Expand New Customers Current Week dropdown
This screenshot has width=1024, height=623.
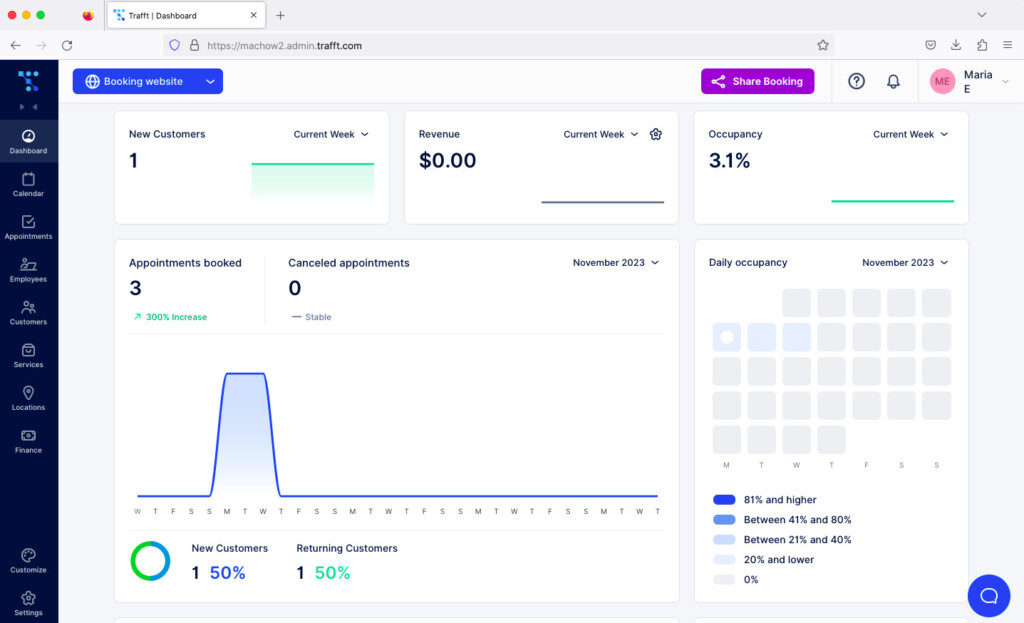tap(331, 134)
